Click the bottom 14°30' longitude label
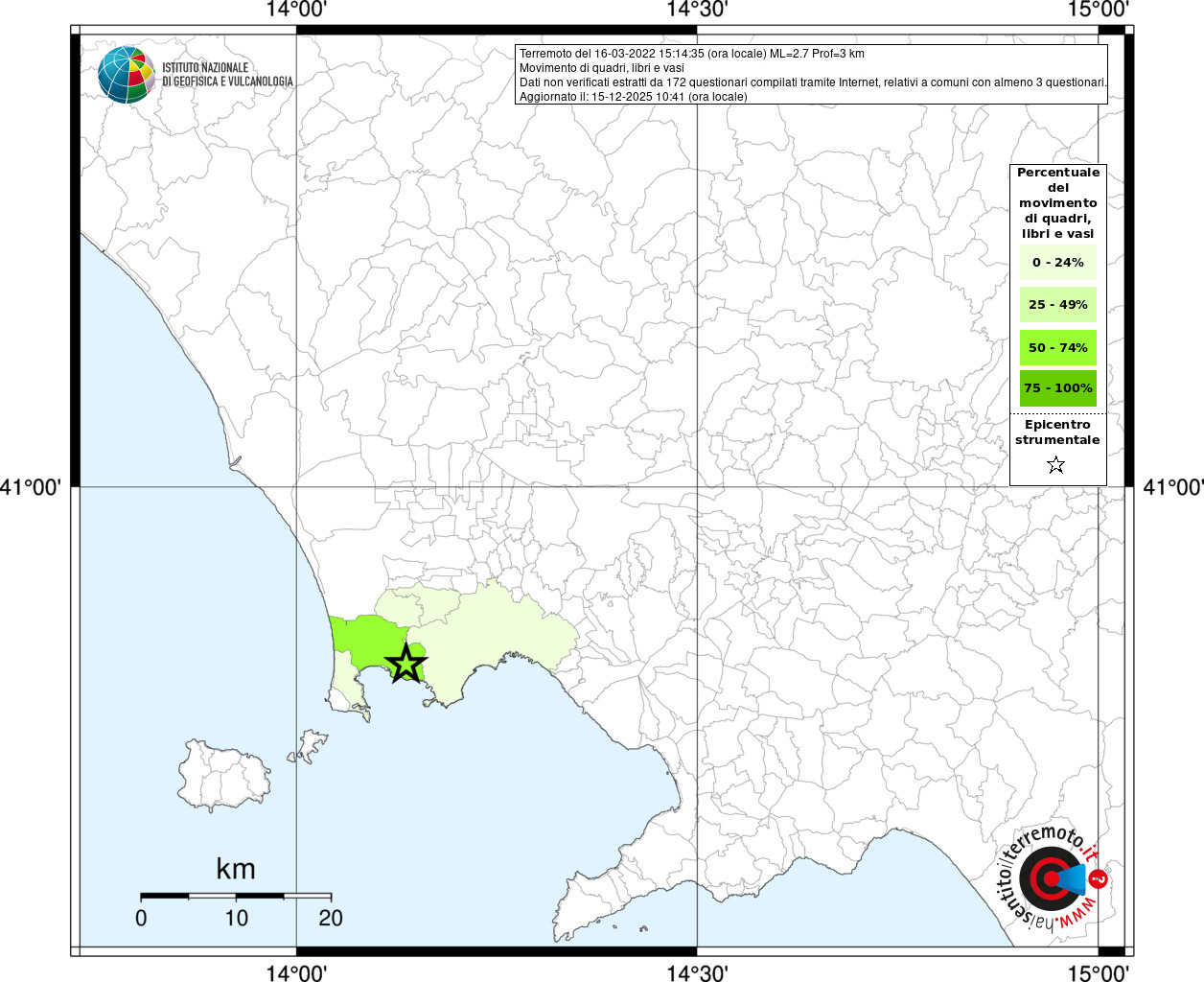Image resolution: width=1204 pixels, height=982 pixels. (x=697, y=972)
